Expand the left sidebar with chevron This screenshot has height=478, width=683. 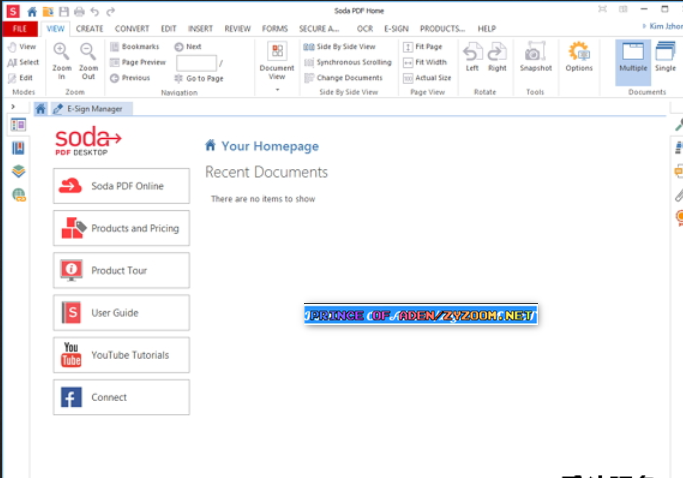13,106
